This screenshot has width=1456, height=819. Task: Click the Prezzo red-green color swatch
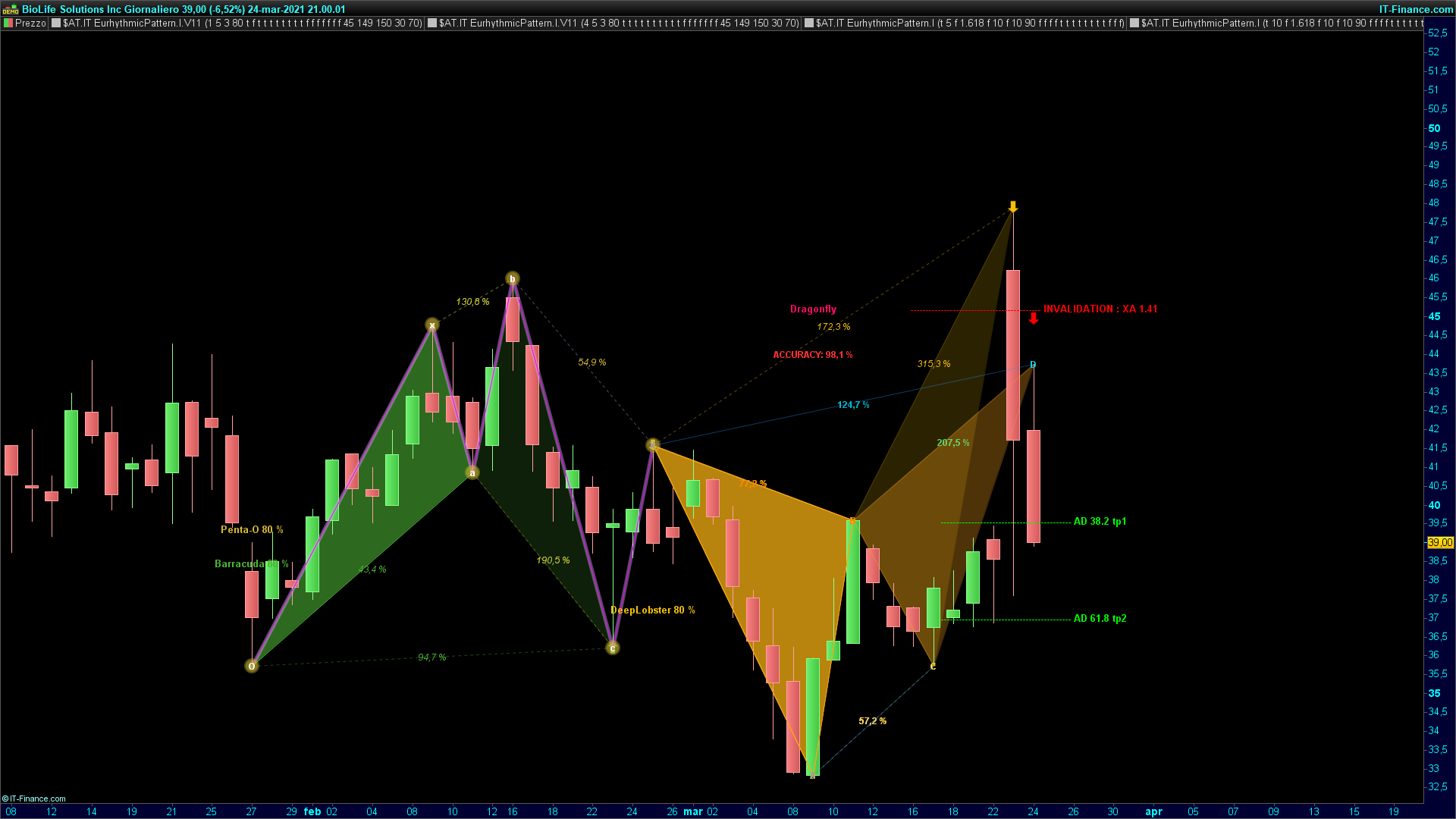(8, 23)
